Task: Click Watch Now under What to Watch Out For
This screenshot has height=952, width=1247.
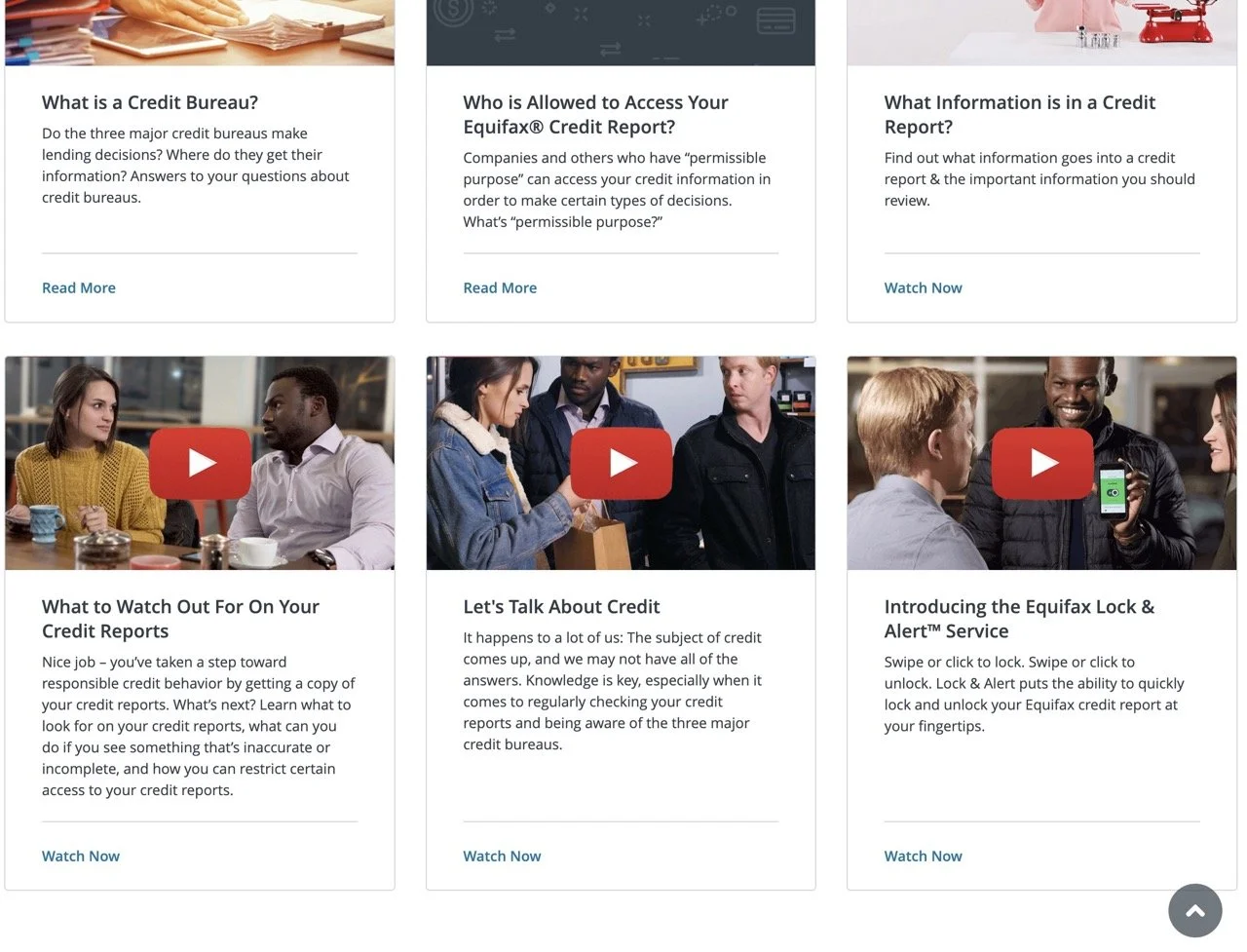Action: (x=81, y=857)
